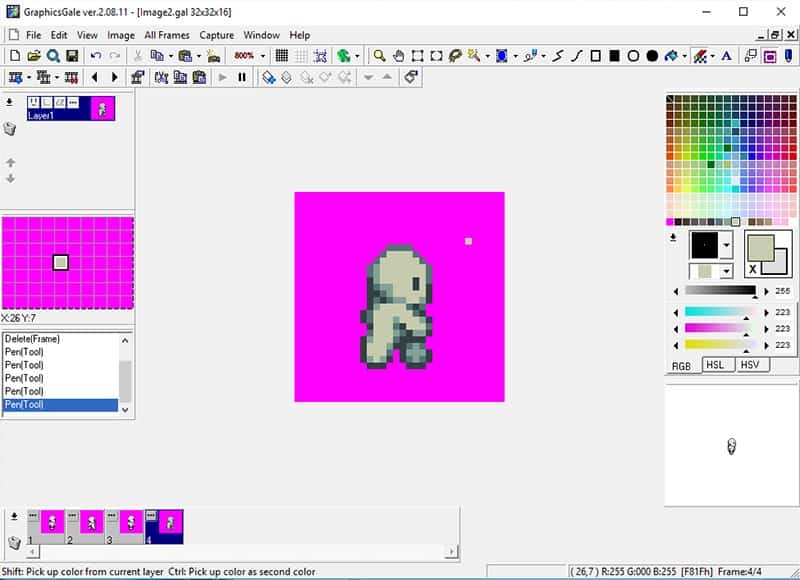Expand the paste options dropdown arrow

coord(198,56)
